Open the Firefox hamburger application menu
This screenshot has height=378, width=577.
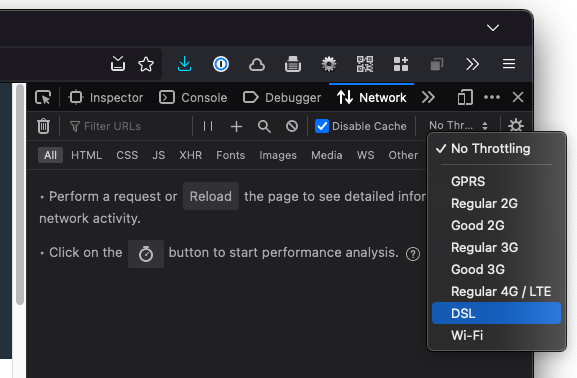click(x=509, y=64)
